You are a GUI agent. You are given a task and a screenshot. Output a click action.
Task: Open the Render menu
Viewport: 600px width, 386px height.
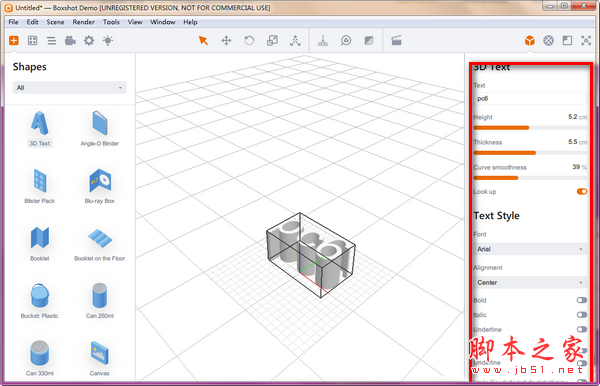[83, 22]
